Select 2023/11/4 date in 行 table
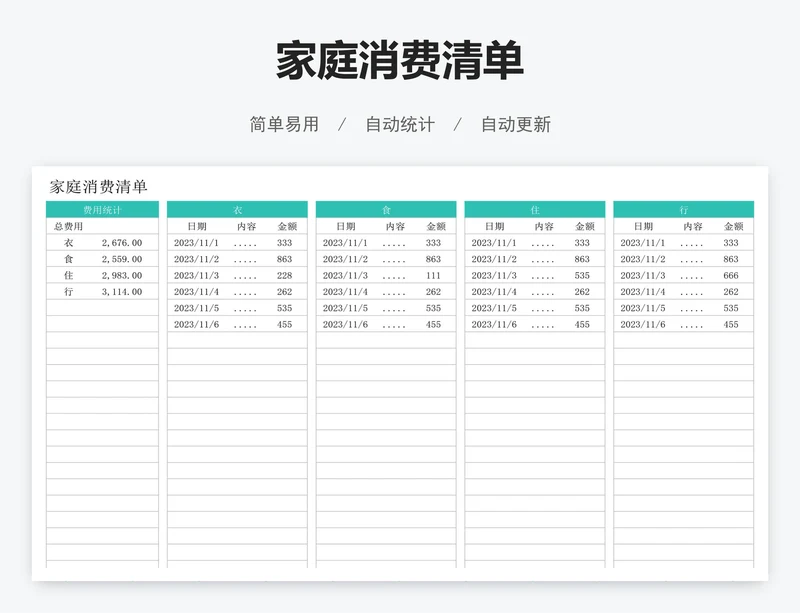The image size is (800, 613). click(643, 292)
